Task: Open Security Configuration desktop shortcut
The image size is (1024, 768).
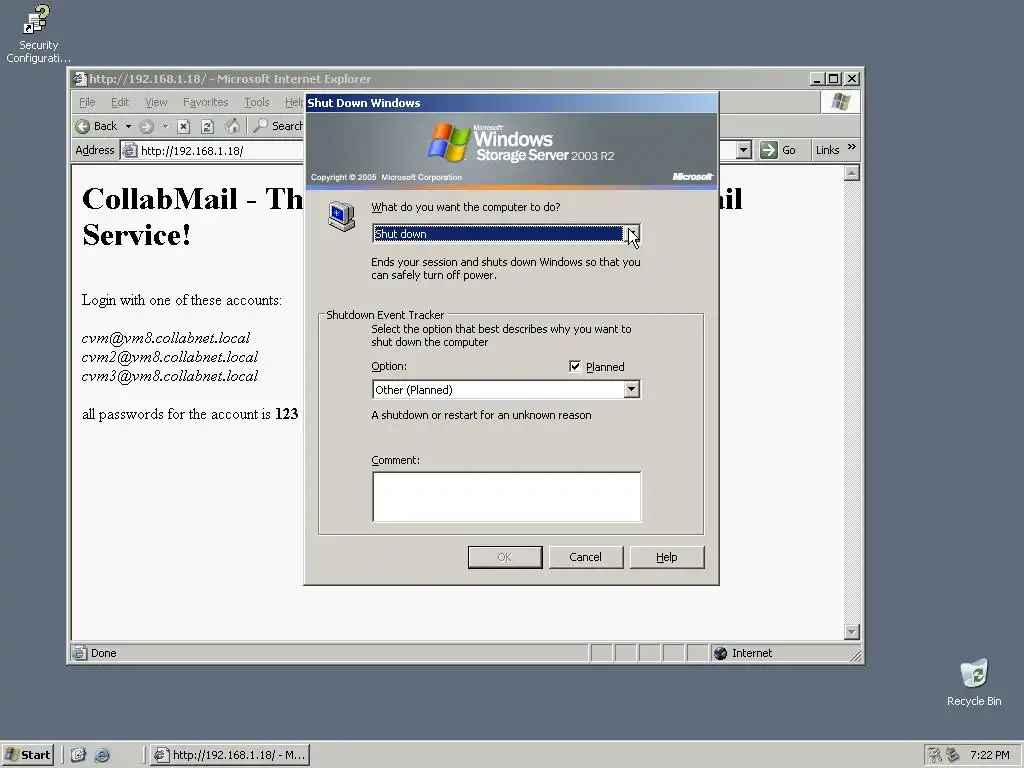Action: [37, 34]
